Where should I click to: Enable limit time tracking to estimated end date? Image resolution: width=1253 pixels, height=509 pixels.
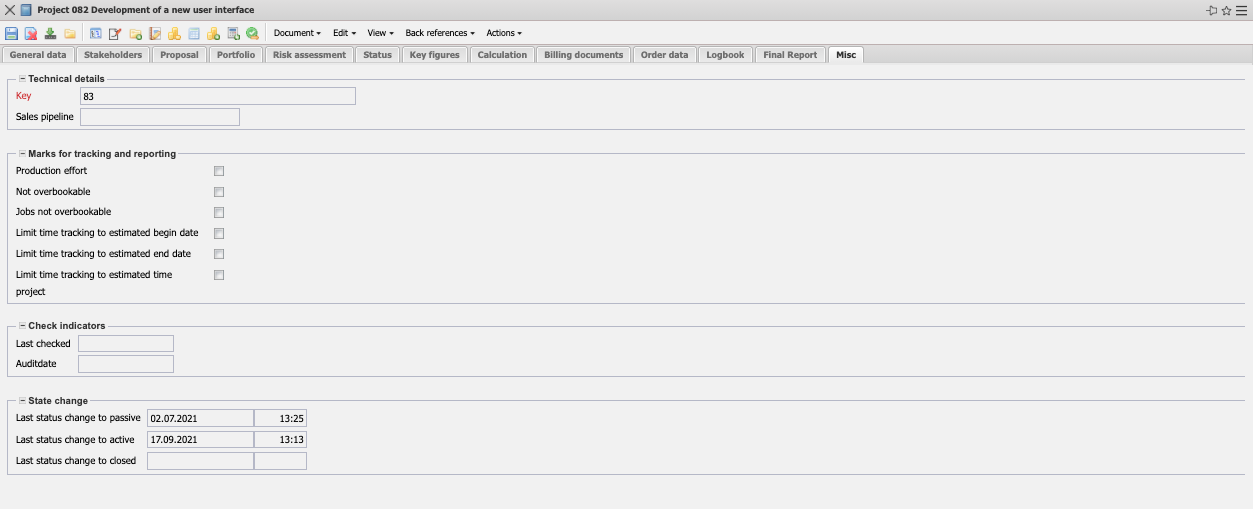click(219, 254)
